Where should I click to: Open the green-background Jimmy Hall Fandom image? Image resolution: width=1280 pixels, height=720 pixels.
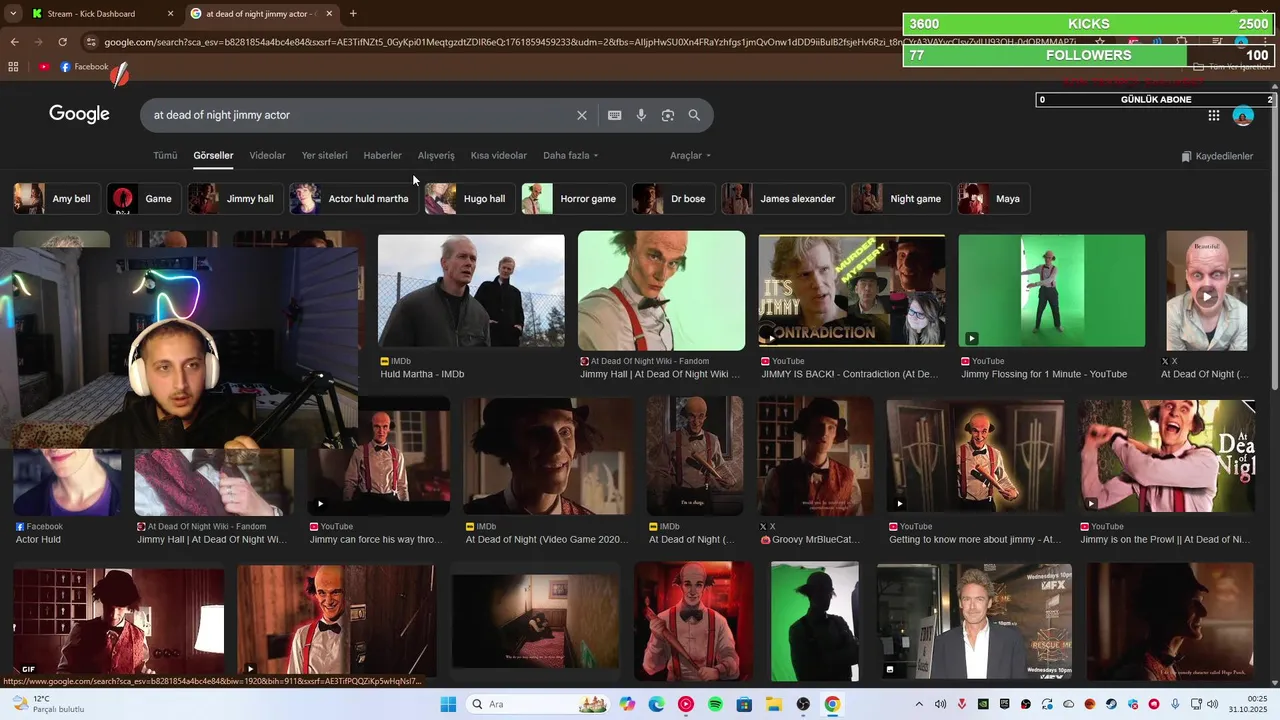[x=661, y=291]
